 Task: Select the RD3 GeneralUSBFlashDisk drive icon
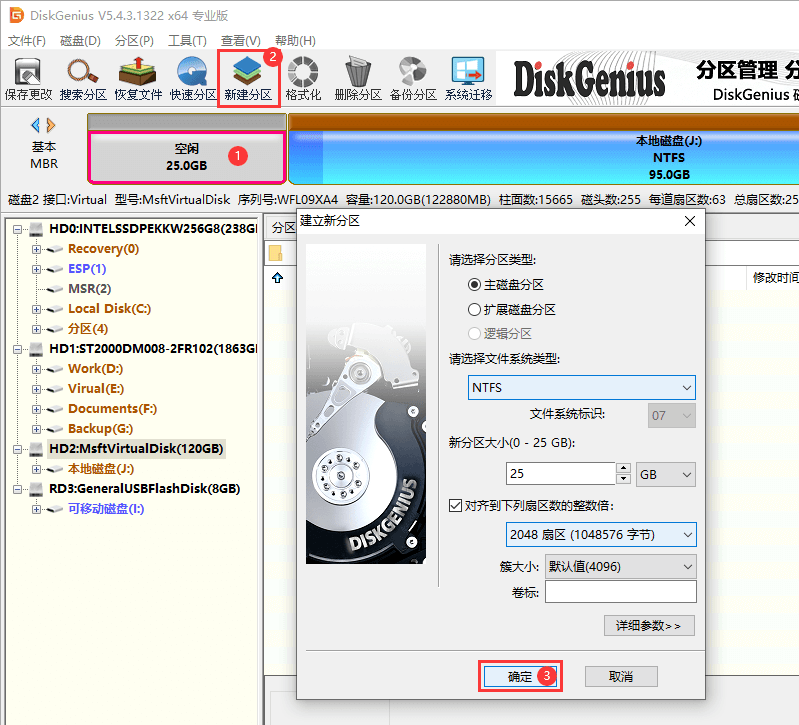(x=36, y=489)
